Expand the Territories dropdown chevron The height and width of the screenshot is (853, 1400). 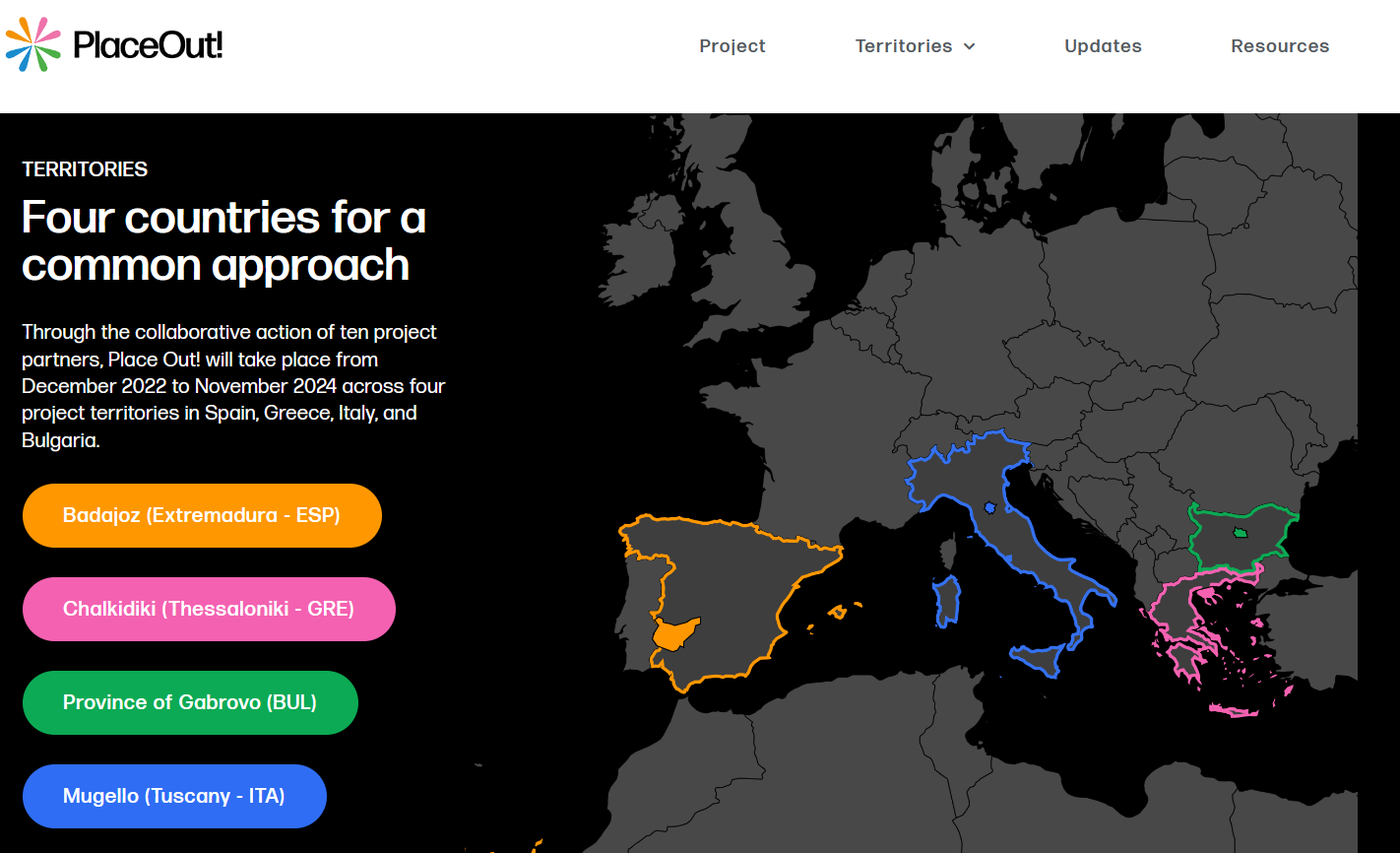969,46
